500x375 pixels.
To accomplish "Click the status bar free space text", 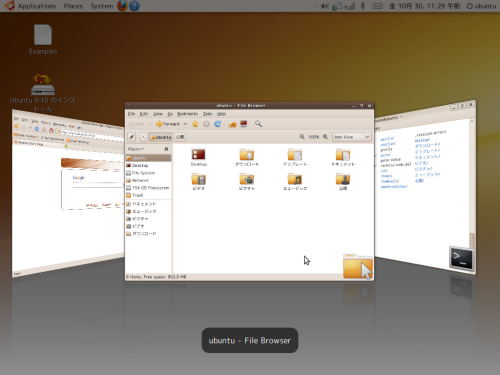I will pyautogui.click(x=165, y=277).
